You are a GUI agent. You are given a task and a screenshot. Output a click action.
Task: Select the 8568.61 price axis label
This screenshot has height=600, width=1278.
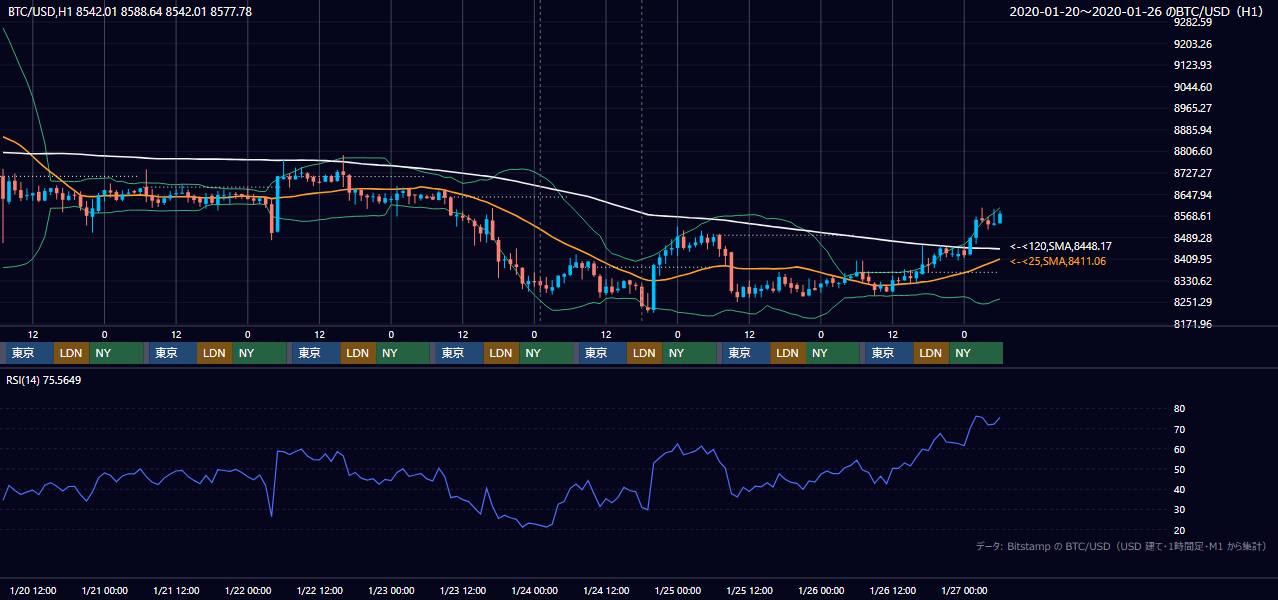(1193, 216)
